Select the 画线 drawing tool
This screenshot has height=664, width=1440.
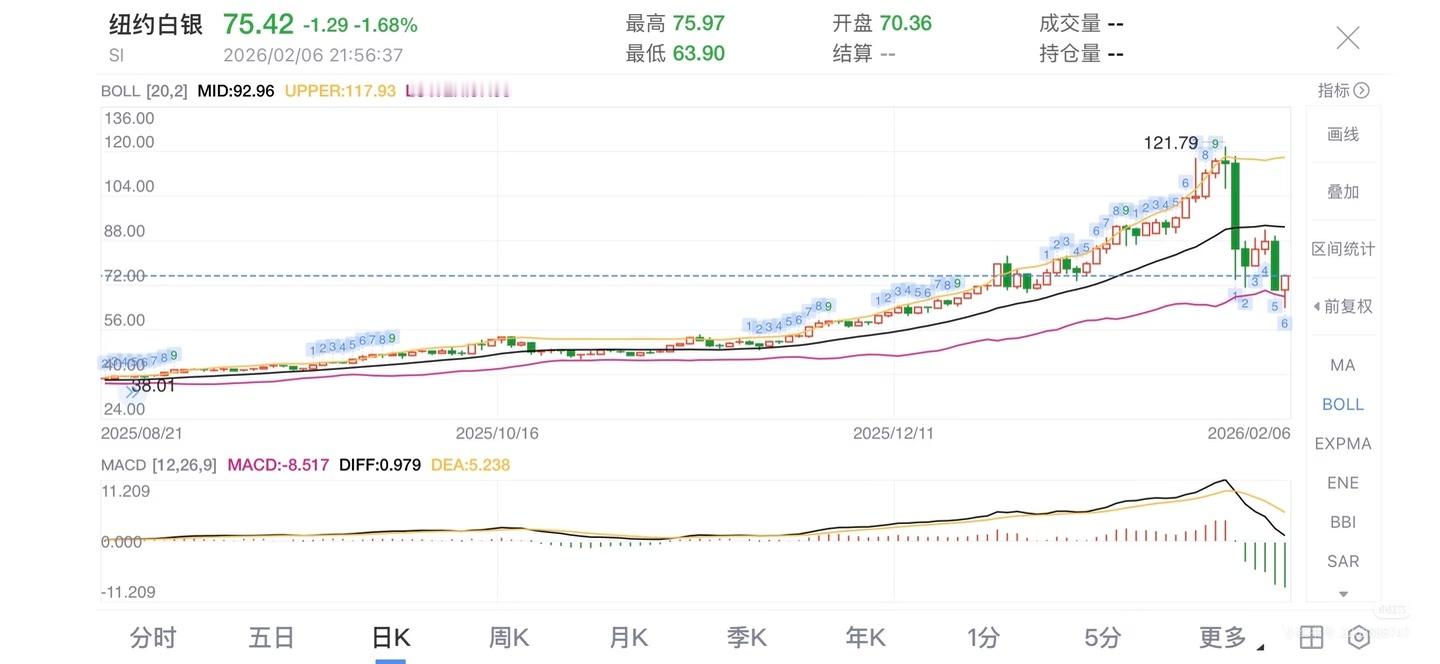pos(1342,133)
